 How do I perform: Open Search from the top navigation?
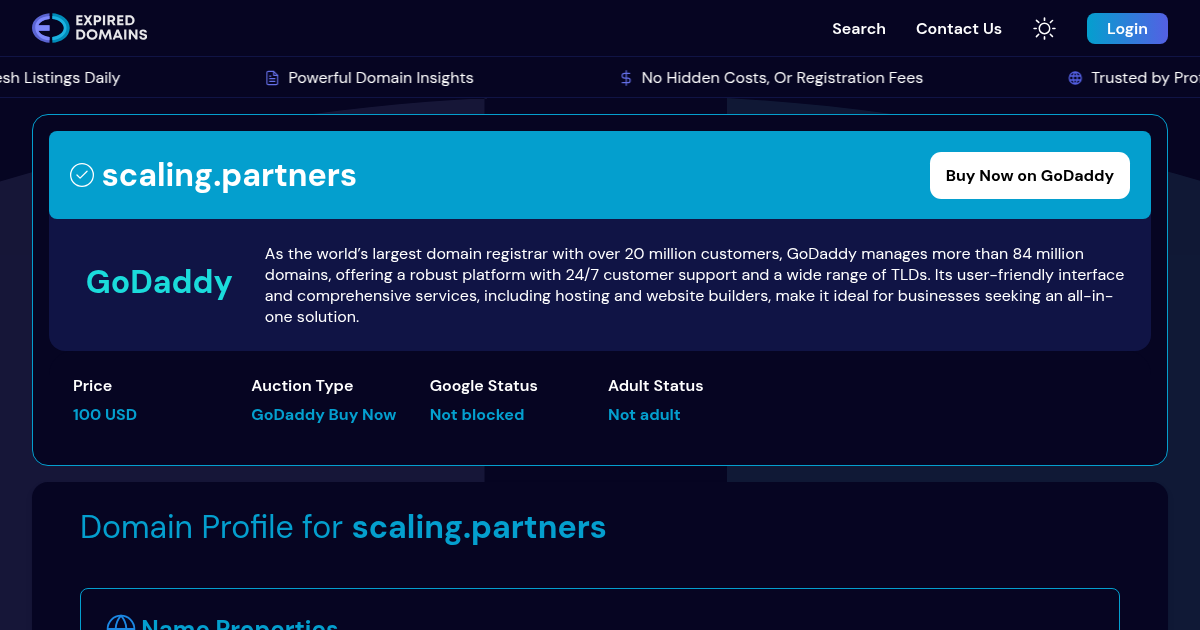(x=858, y=29)
